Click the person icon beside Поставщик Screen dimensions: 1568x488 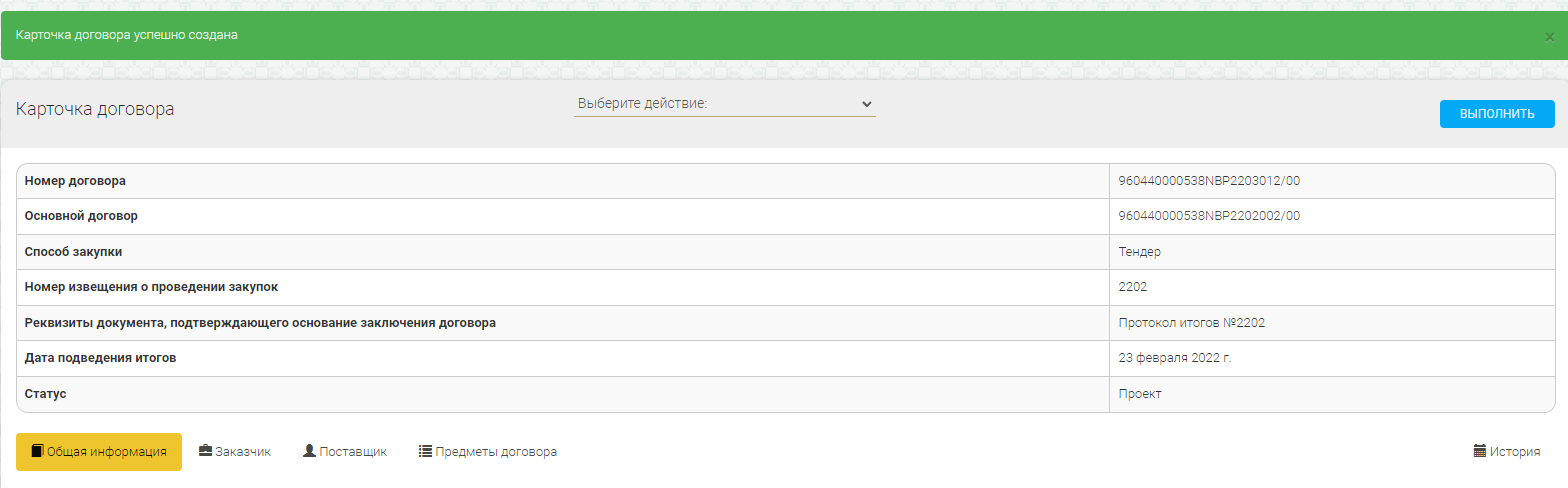309,451
